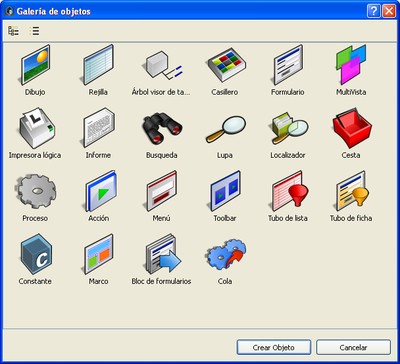Close the Galería de objetos dialog
This screenshot has width=400, height=364.
pyautogui.click(x=389, y=11)
